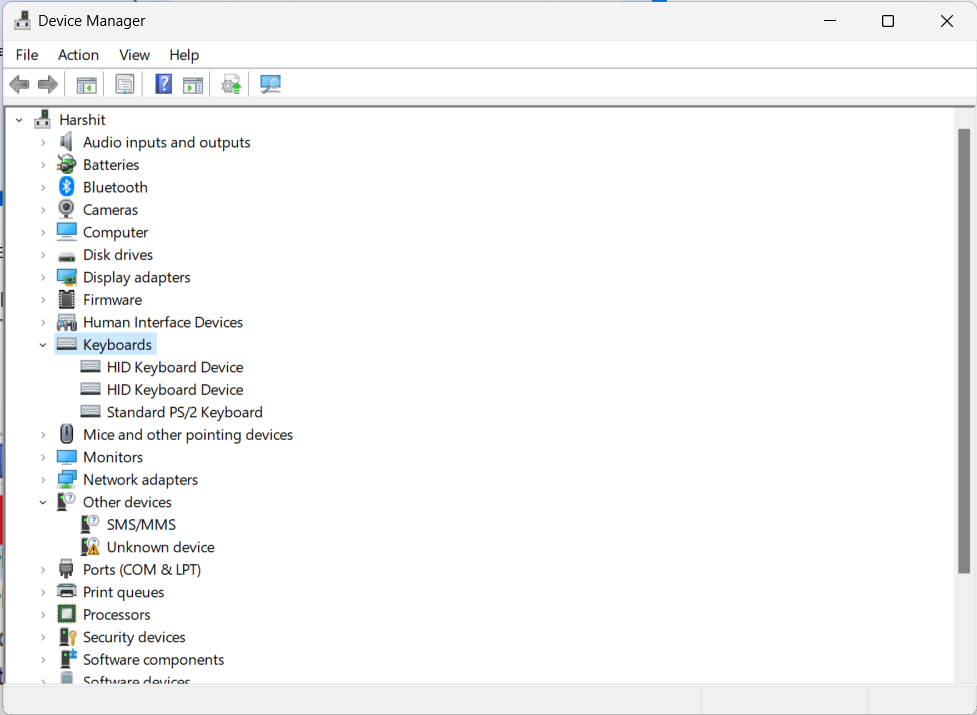Select the Standard PS/2 Keyboard device
The image size is (977, 715).
[x=184, y=412]
